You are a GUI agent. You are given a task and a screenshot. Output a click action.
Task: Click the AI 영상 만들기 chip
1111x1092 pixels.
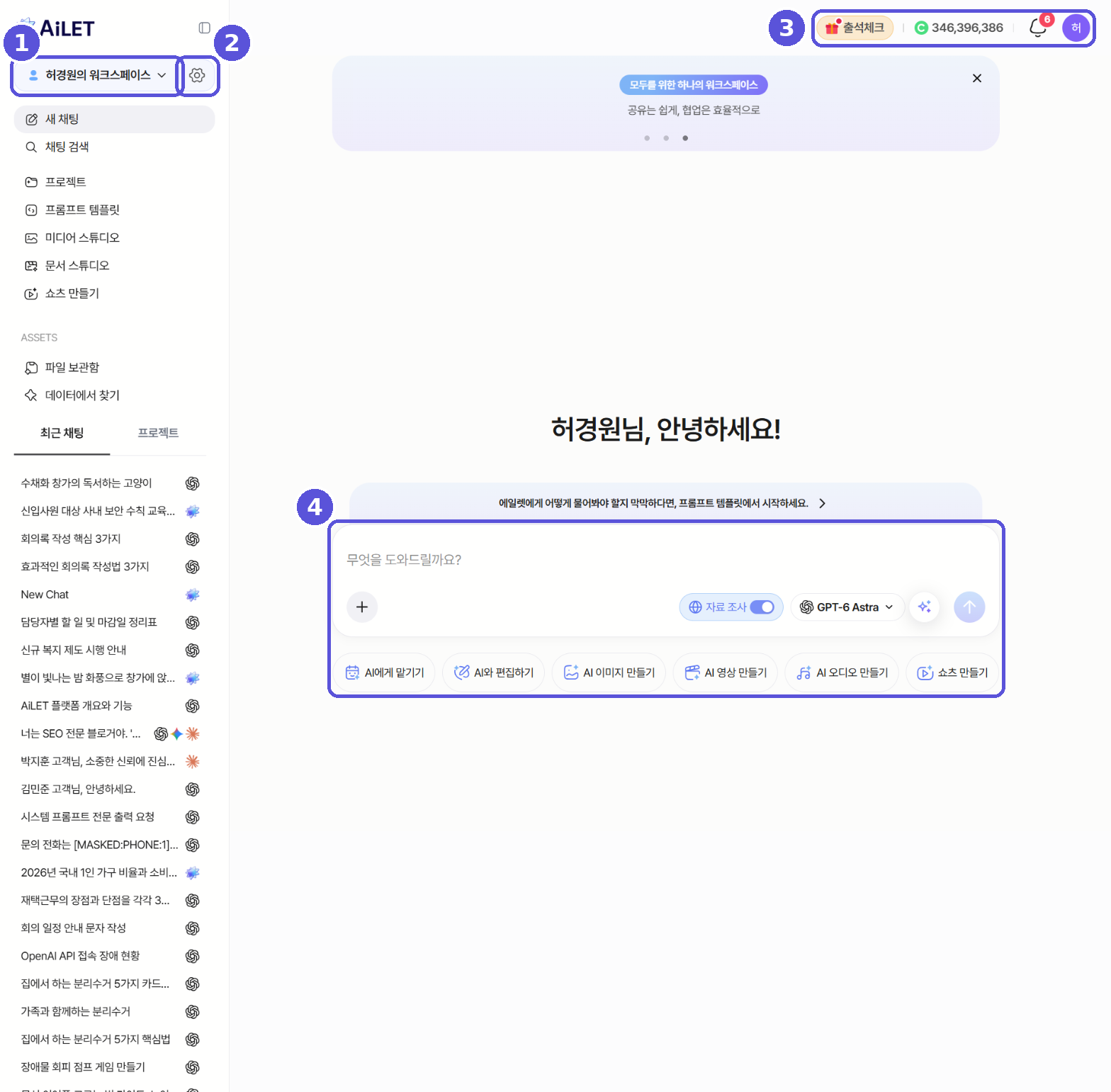tap(726, 672)
